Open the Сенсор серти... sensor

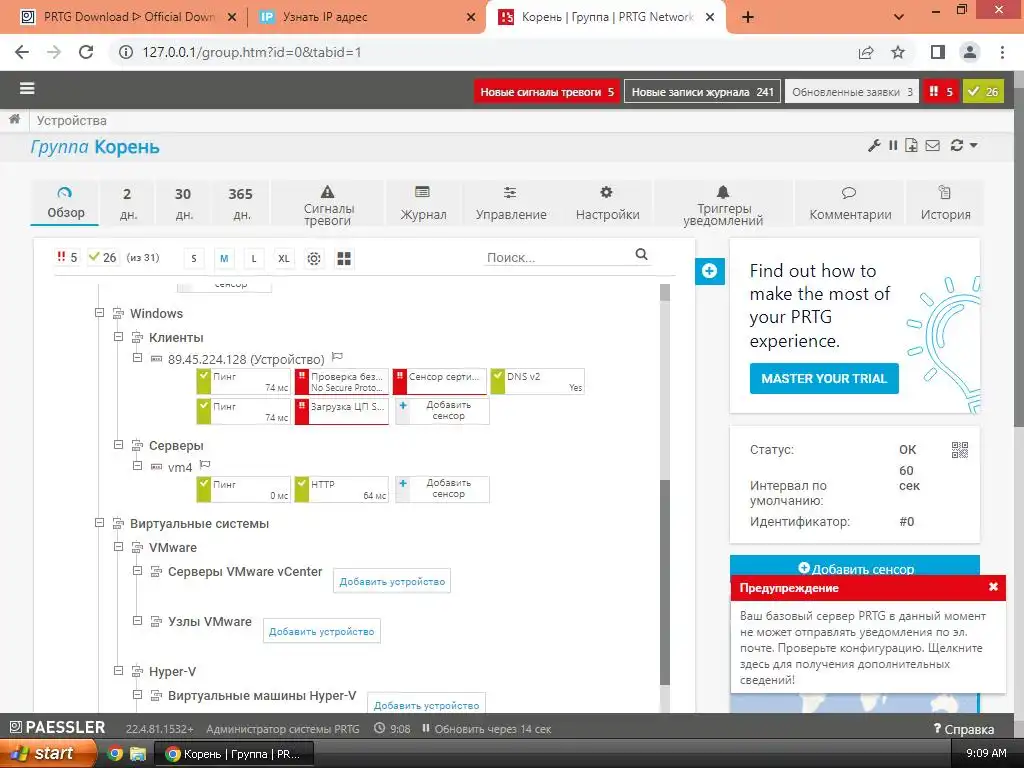click(440, 381)
